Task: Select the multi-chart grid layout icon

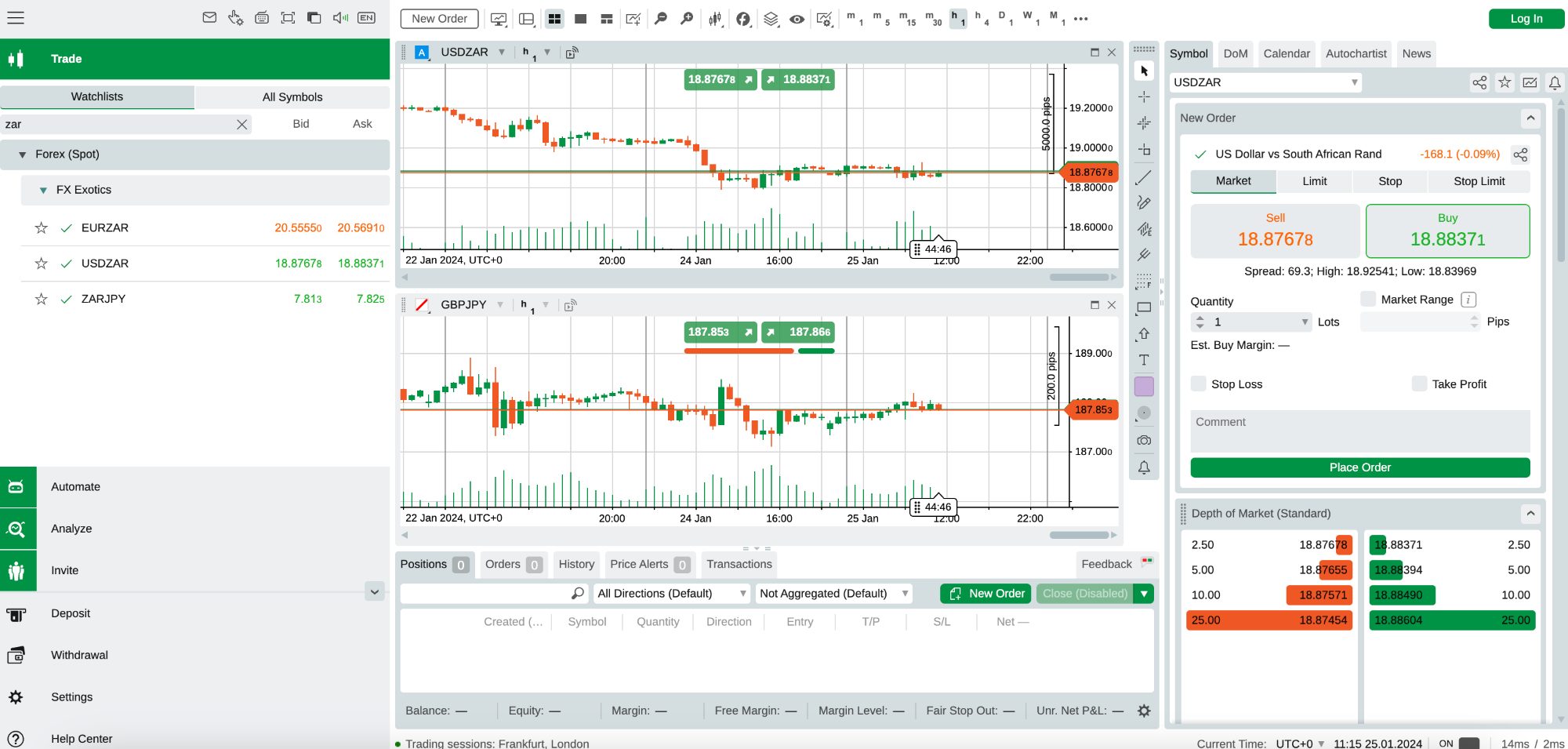Action: [x=554, y=19]
